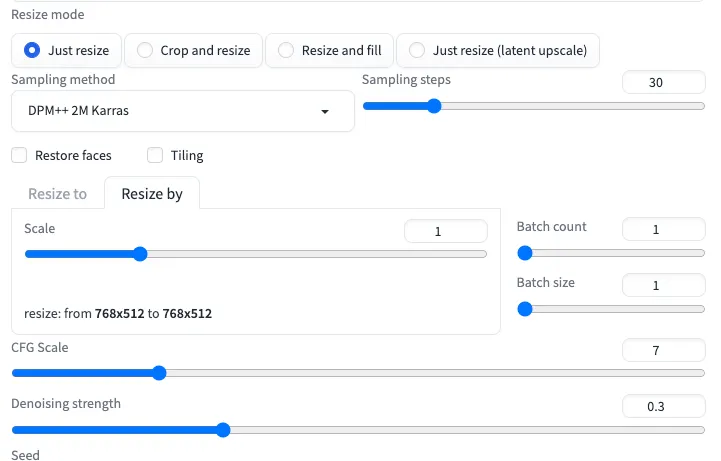Open the Resize by tab
This screenshot has width=721, height=461.
click(152, 194)
